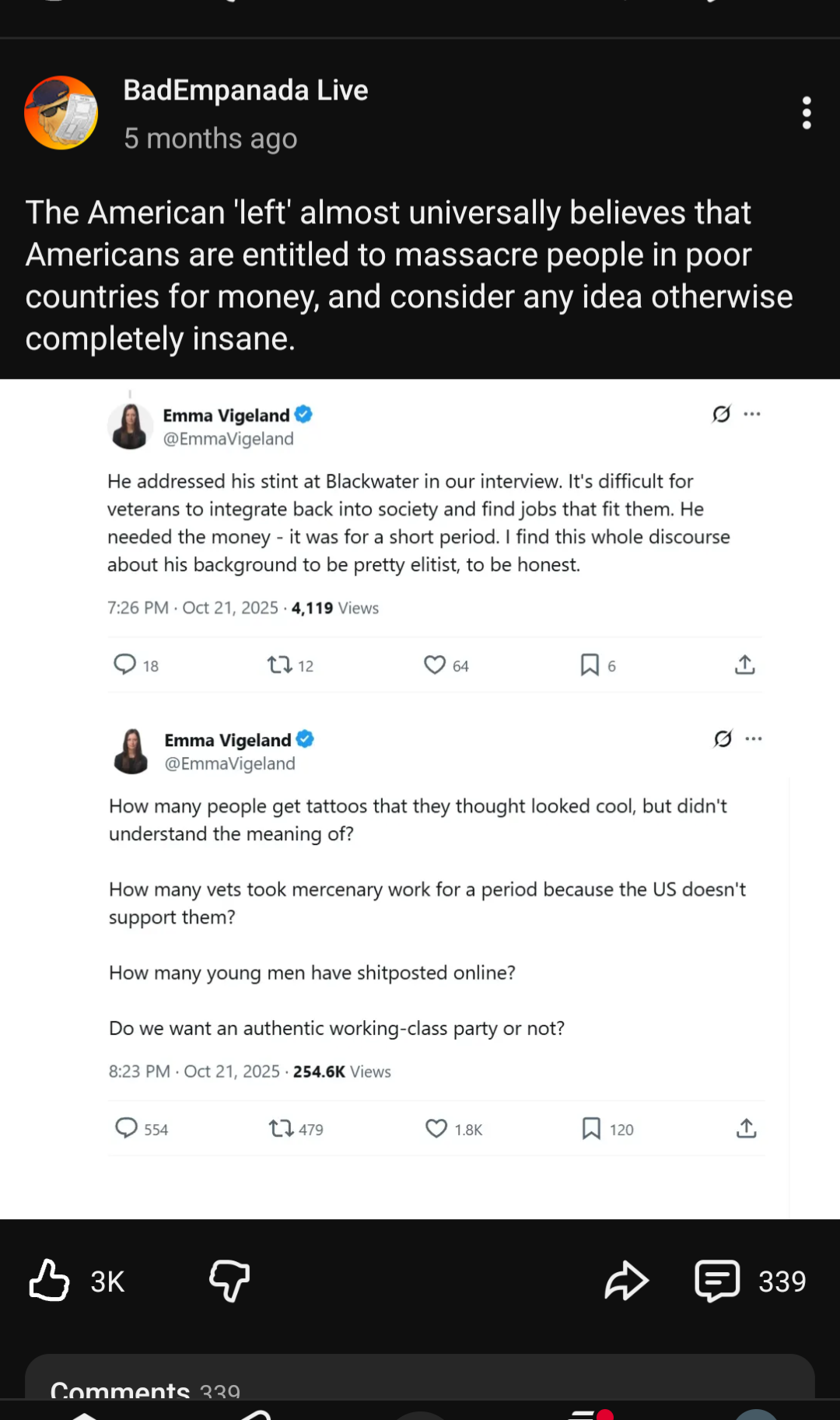Image resolution: width=840 pixels, height=1420 pixels.
Task: Open more options on second tweet
Action: pyautogui.click(x=754, y=738)
